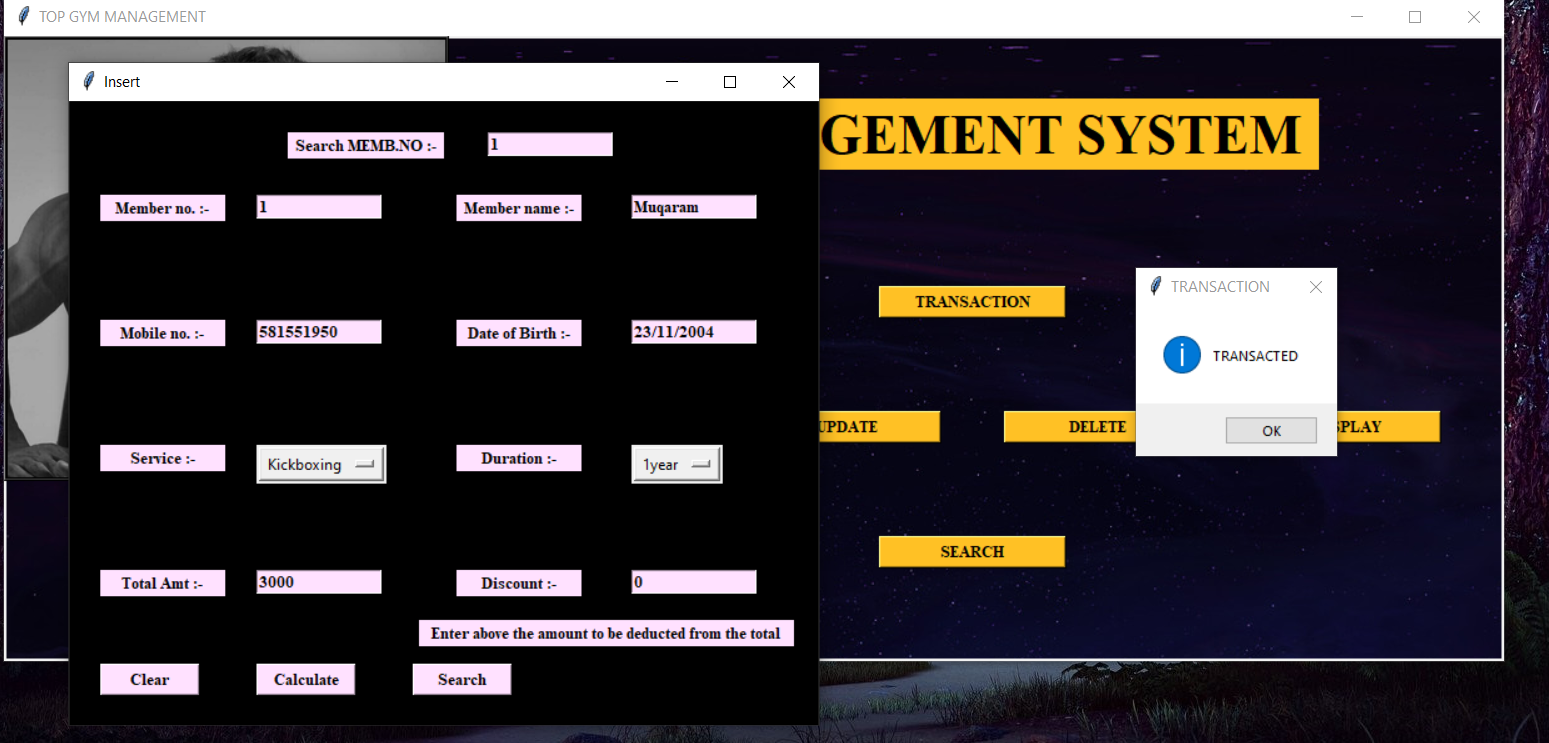The image size is (1549, 743).
Task: Open the TRANSACTION section from the main menu
Action: pyautogui.click(x=971, y=301)
